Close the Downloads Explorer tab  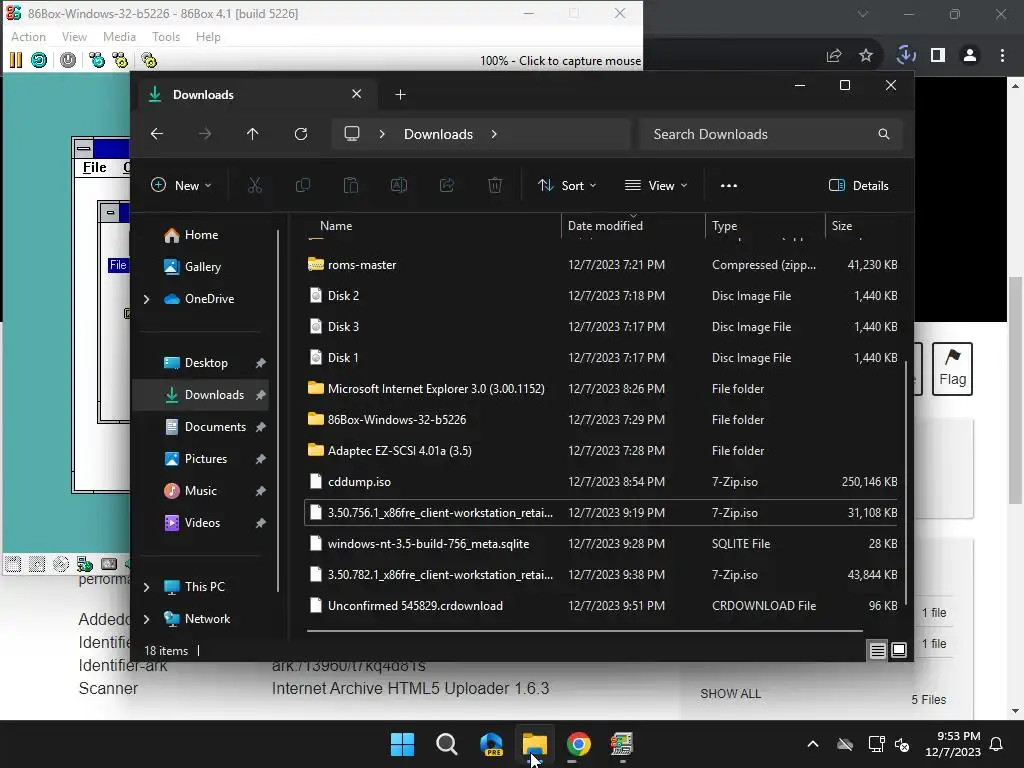pyautogui.click(x=357, y=94)
